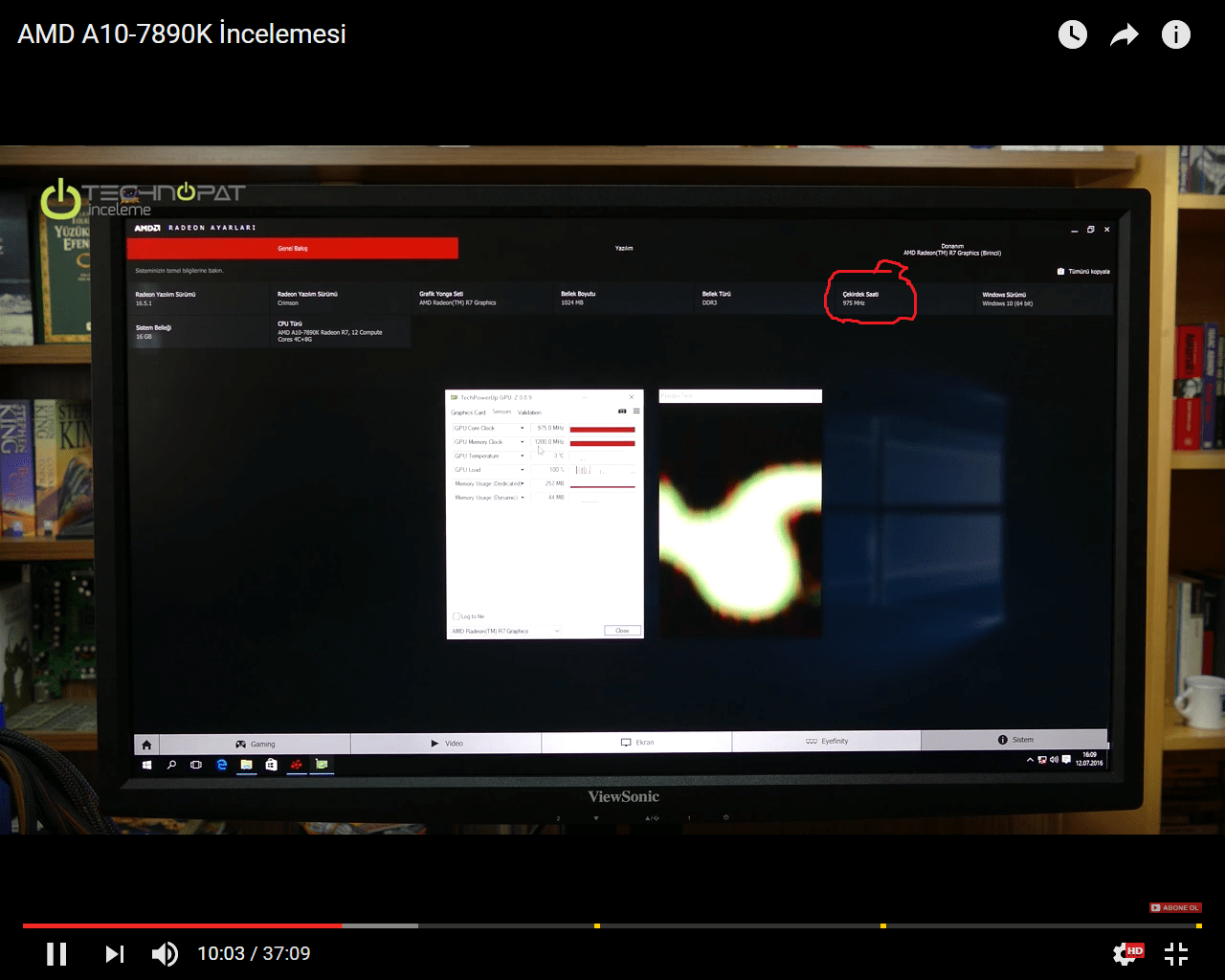Open the Validation tab in GPU-Z
This screenshot has height=980, width=1225.
(x=529, y=412)
